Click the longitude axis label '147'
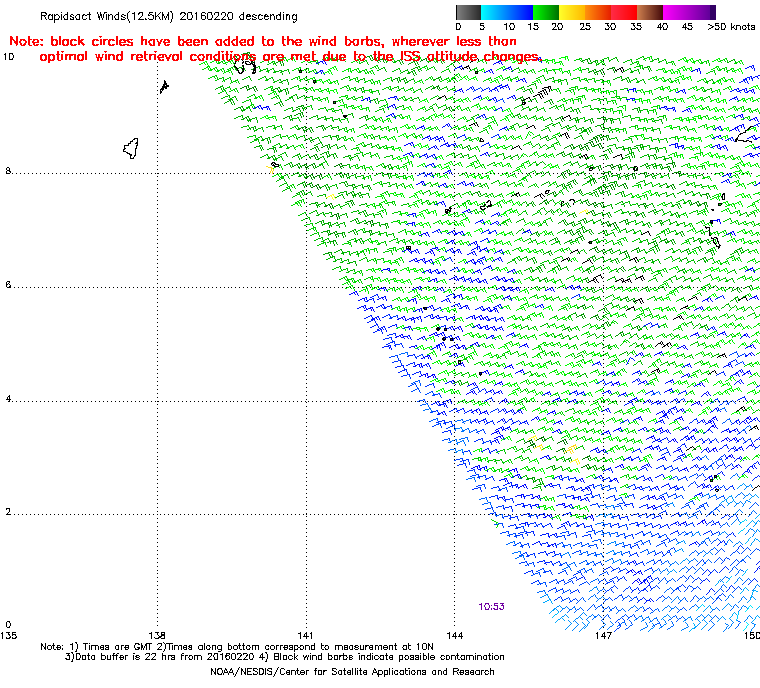The height and width of the screenshot is (688, 760). 603,635
